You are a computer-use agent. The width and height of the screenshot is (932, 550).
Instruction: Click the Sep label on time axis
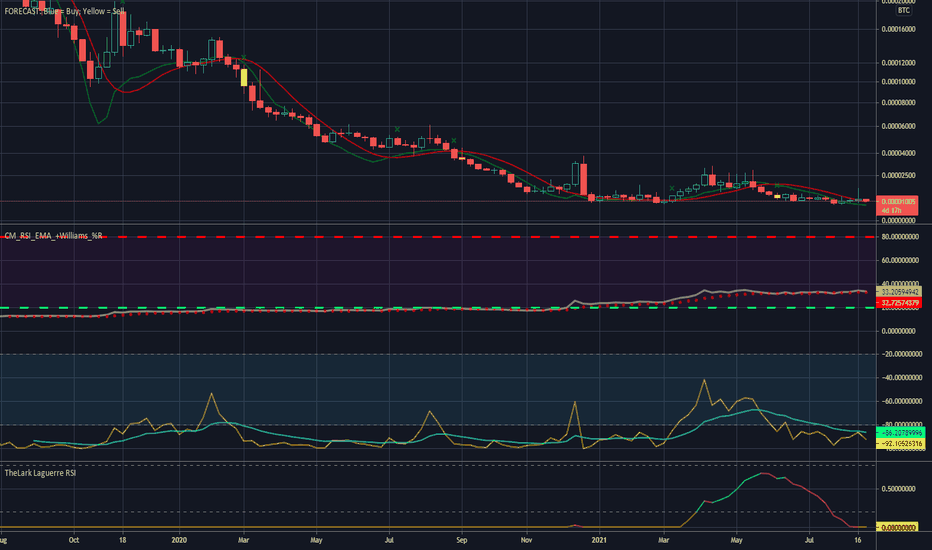[x=462, y=540]
